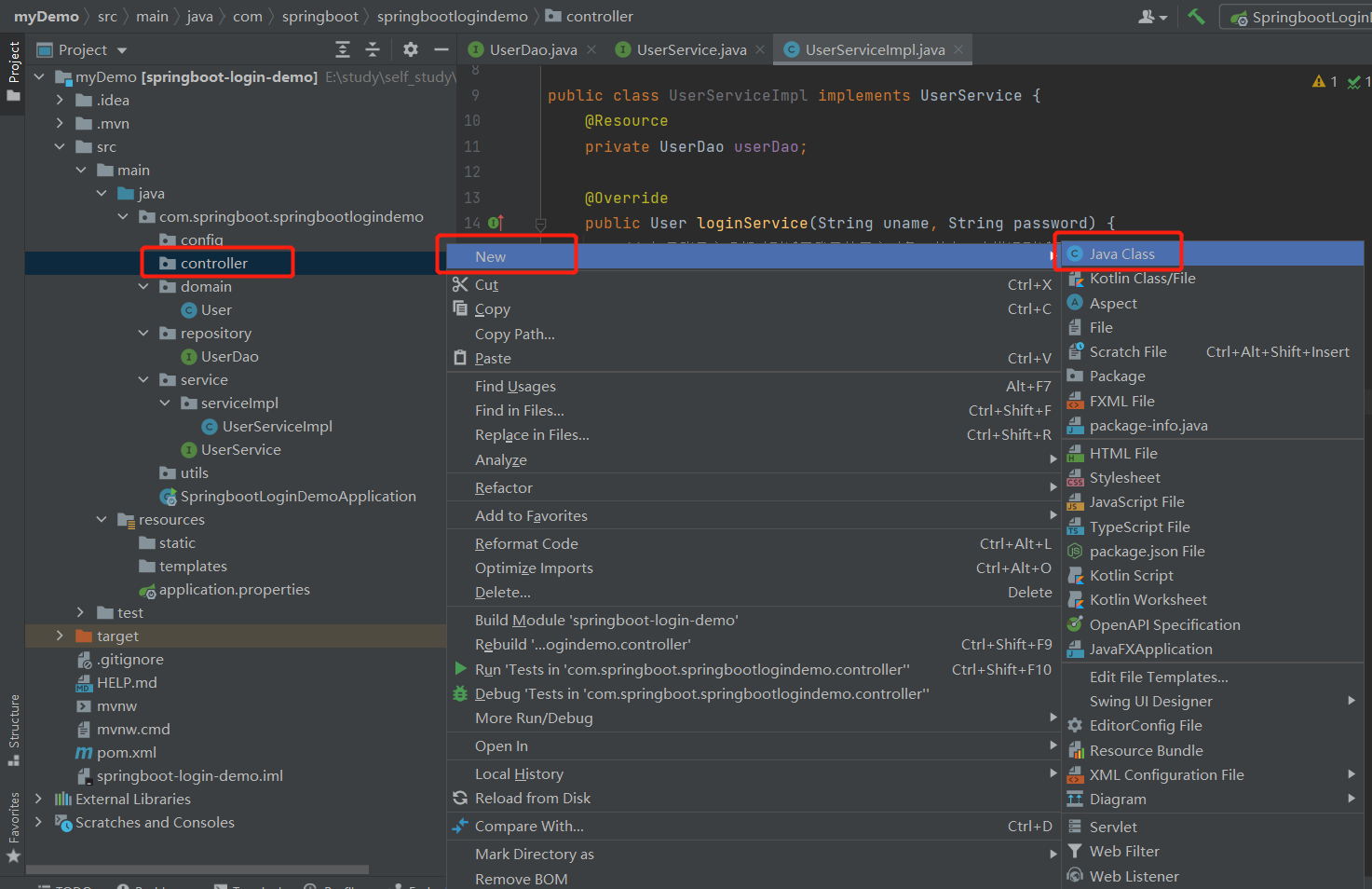Screen dimensions: 1372x889
Task: Collapse the myDemo project root
Action: click(39, 76)
